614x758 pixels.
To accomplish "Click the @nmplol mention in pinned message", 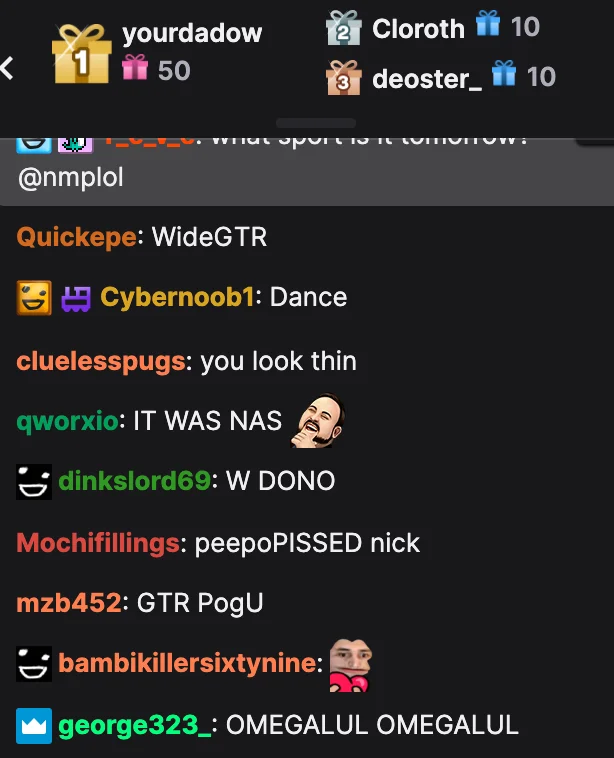I will tap(71, 177).
